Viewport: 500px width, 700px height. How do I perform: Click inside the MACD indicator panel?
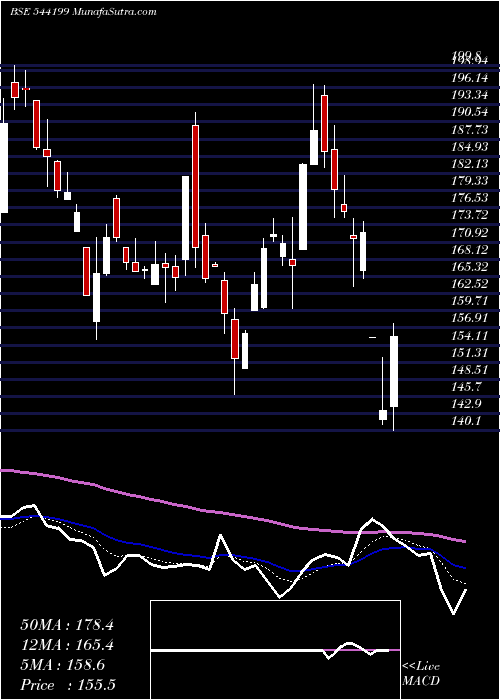click(275, 650)
